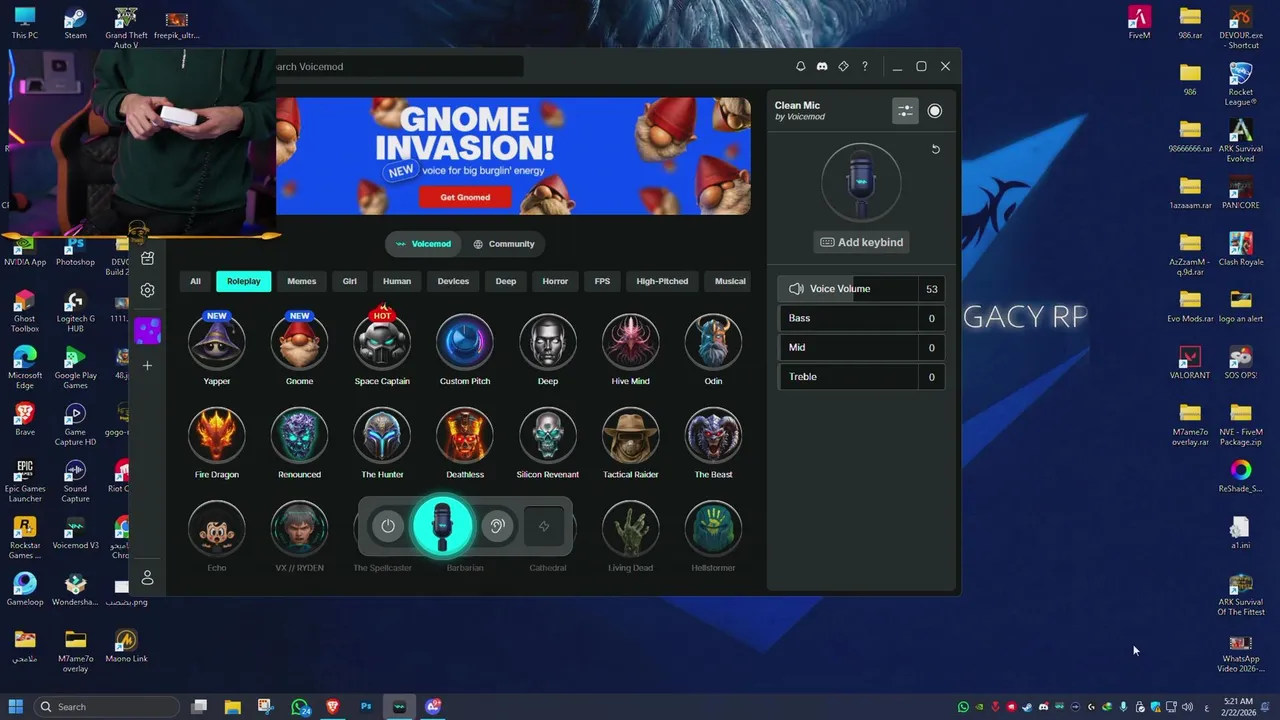Open File Explorer from the taskbar

coord(232,707)
